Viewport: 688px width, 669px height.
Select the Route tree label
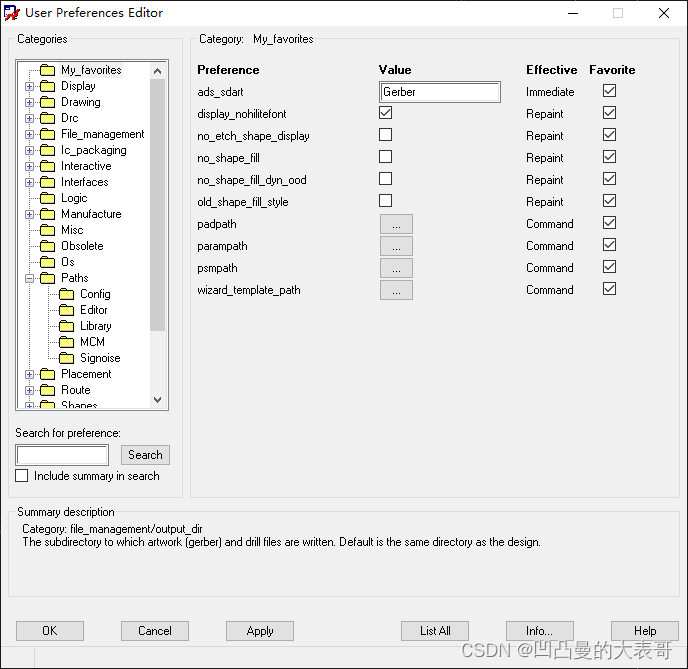pyautogui.click(x=76, y=390)
